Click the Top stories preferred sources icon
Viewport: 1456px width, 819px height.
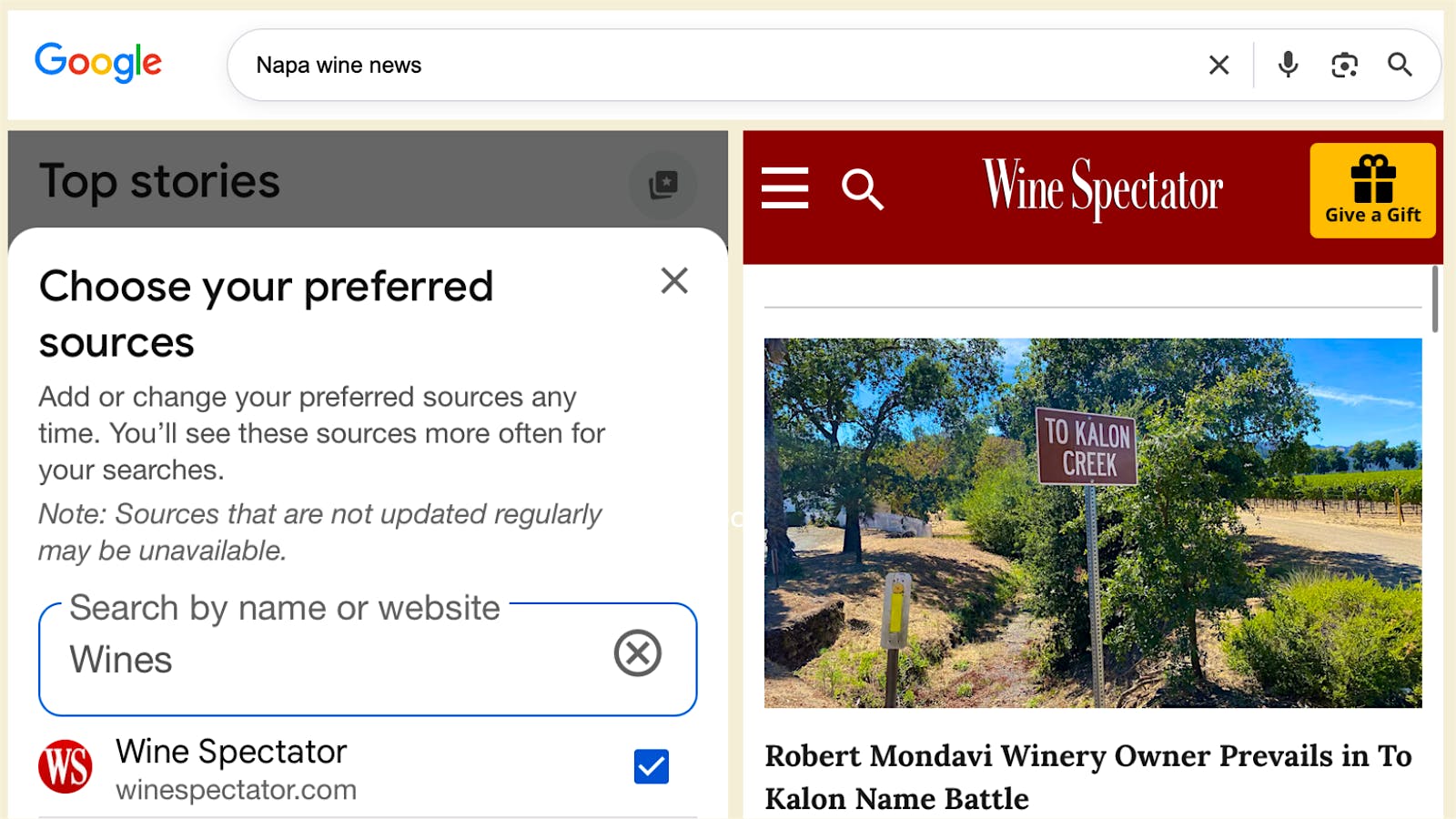click(x=662, y=185)
